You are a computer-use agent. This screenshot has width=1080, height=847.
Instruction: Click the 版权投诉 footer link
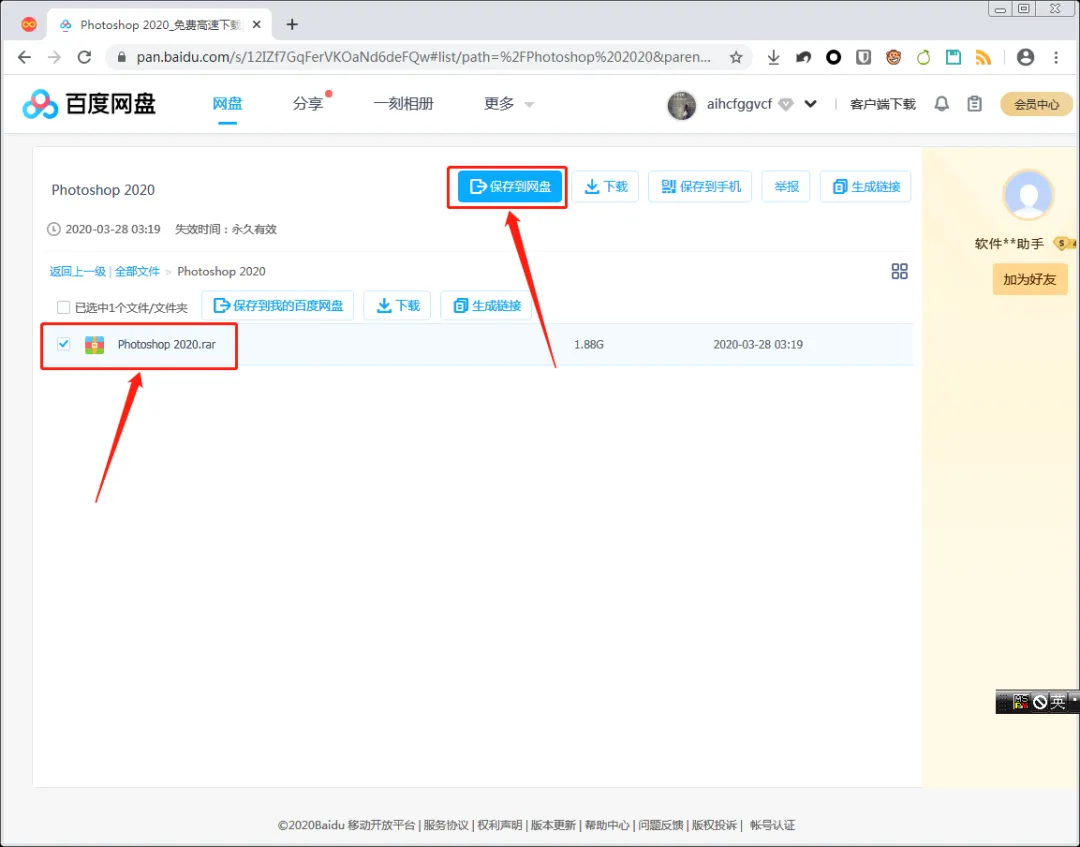714,825
